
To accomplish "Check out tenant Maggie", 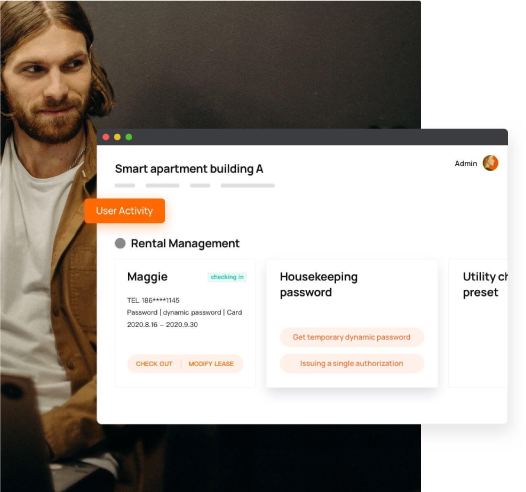I will tap(154, 364).
